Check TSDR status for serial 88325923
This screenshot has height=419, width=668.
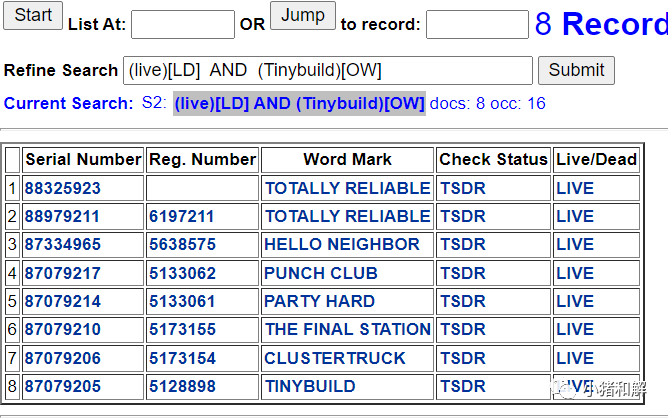pyautogui.click(x=463, y=188)
